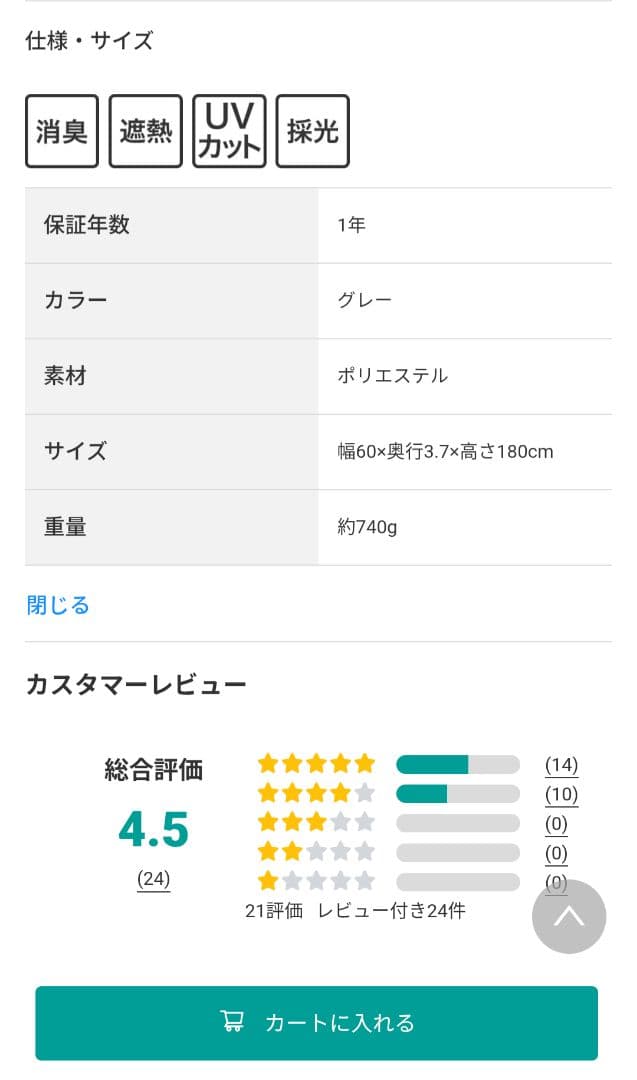Image resolution: width=637 pixels, height=1080 pixels.
Task: Click the first star in the 5-star row
Action: [x=267, y=763]
